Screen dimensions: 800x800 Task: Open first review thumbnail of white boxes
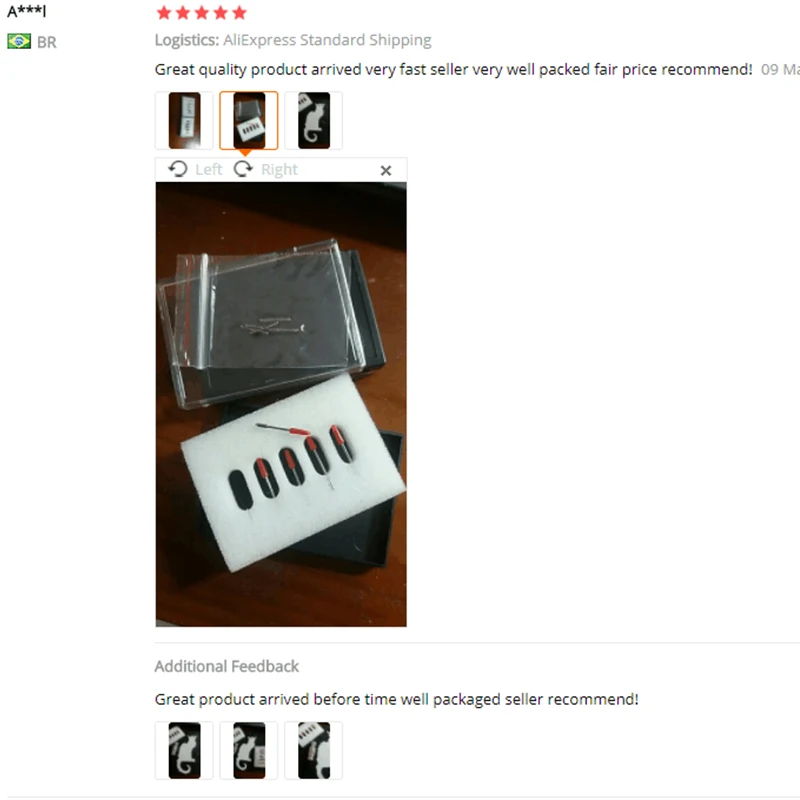[x=184, y=120]
